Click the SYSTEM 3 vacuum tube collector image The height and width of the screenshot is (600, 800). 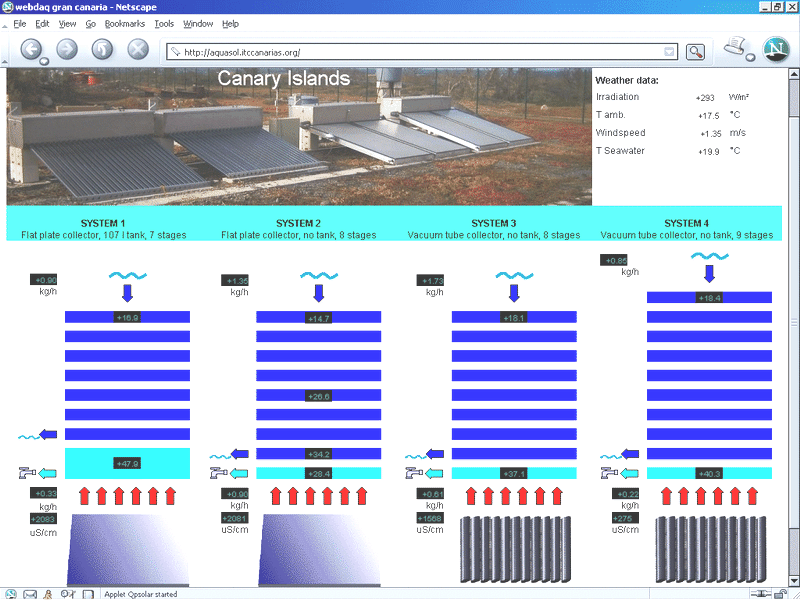(515, 550)
